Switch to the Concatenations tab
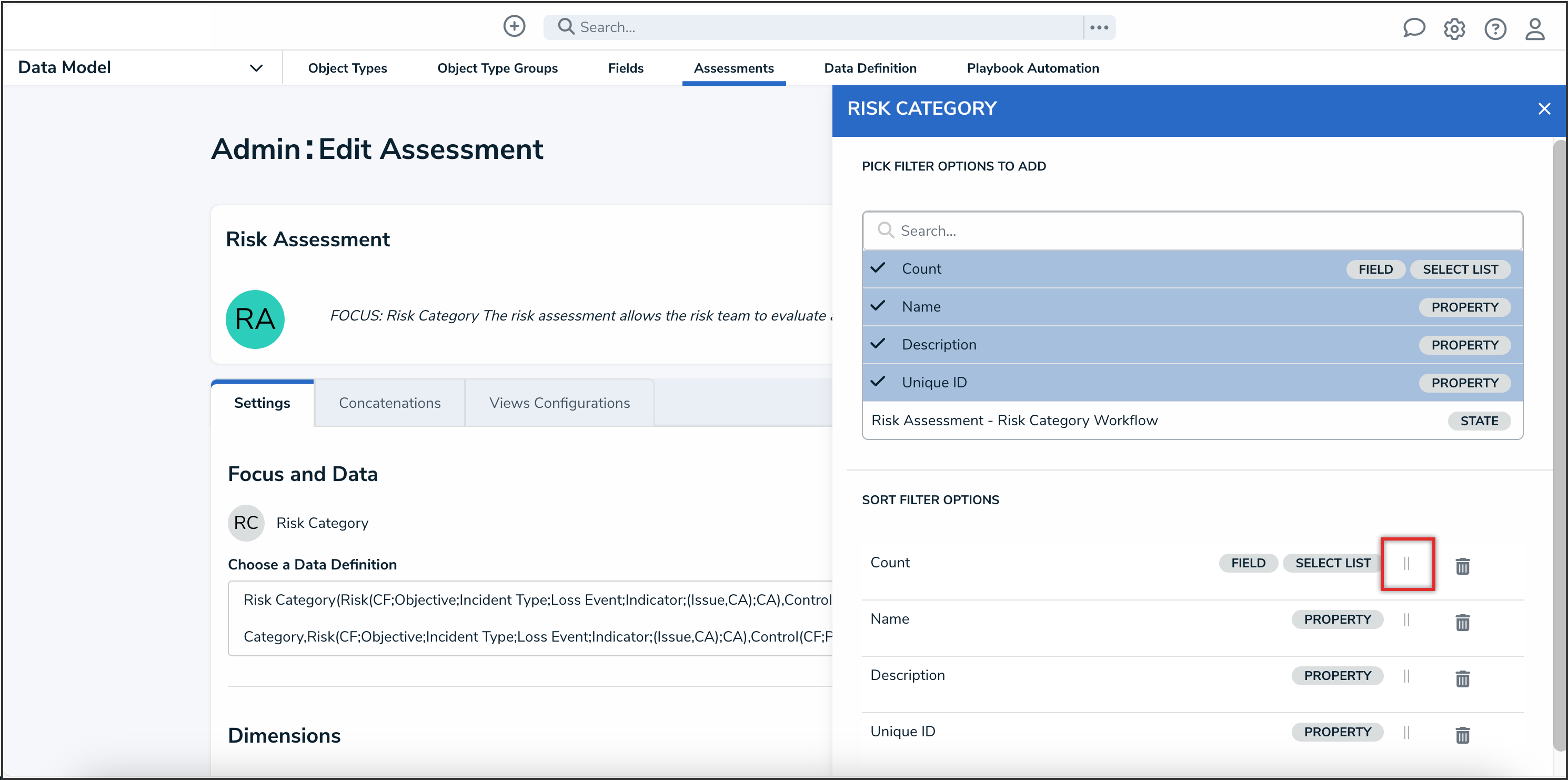Screen dimensions: 1568x780 click(389, 403)
